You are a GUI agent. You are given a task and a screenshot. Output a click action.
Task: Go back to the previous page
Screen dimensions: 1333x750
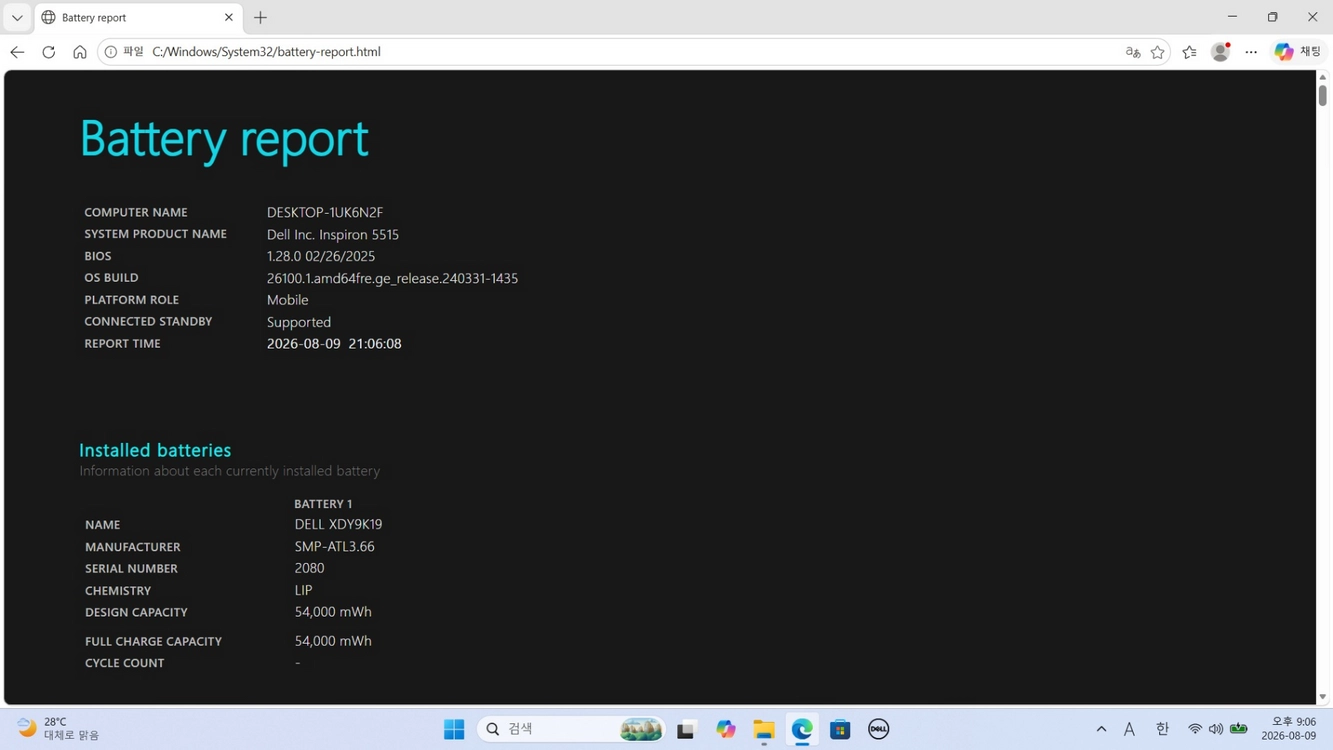point(17,52)
